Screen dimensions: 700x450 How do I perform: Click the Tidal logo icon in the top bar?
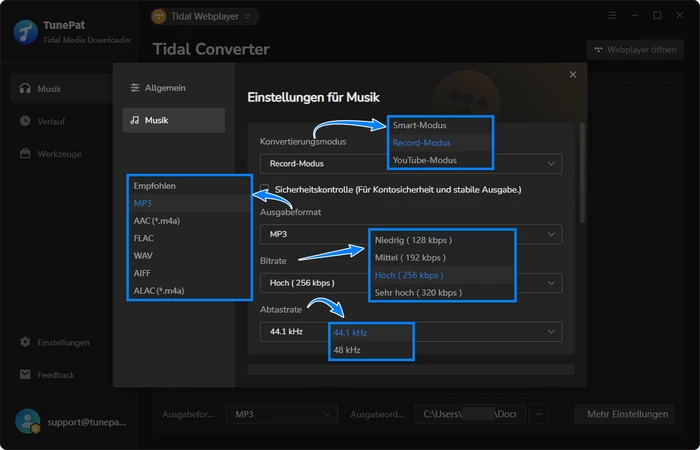(158, 17)
